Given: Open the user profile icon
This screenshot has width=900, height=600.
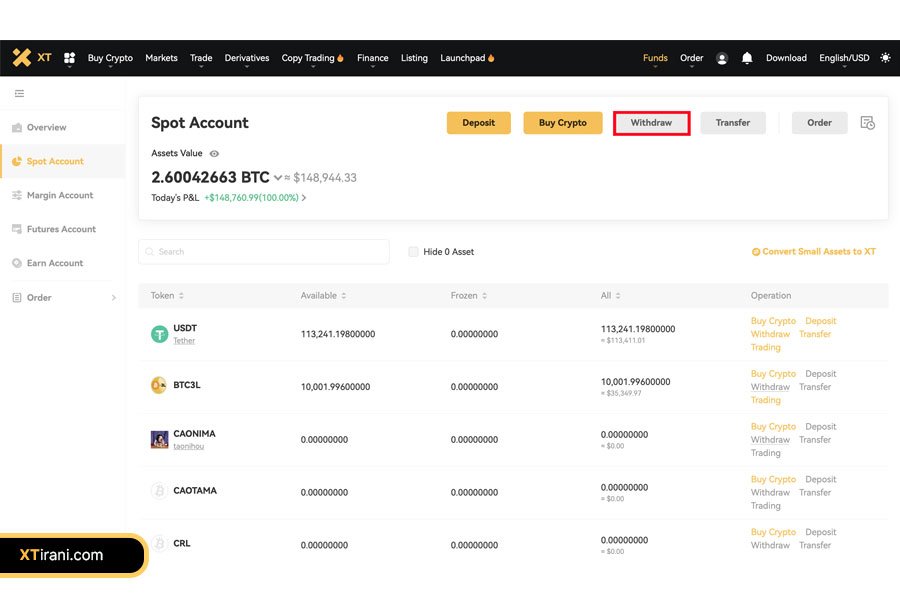Looking at the screenshot, I should click(722, 58).
